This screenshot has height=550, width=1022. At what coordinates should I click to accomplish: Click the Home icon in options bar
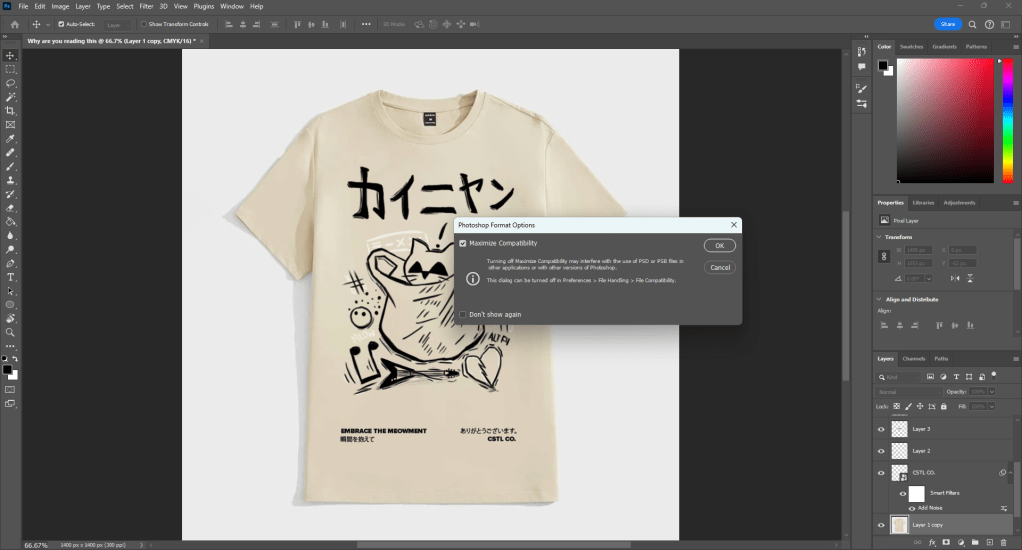pyautogui.click(x=15, y=23)
